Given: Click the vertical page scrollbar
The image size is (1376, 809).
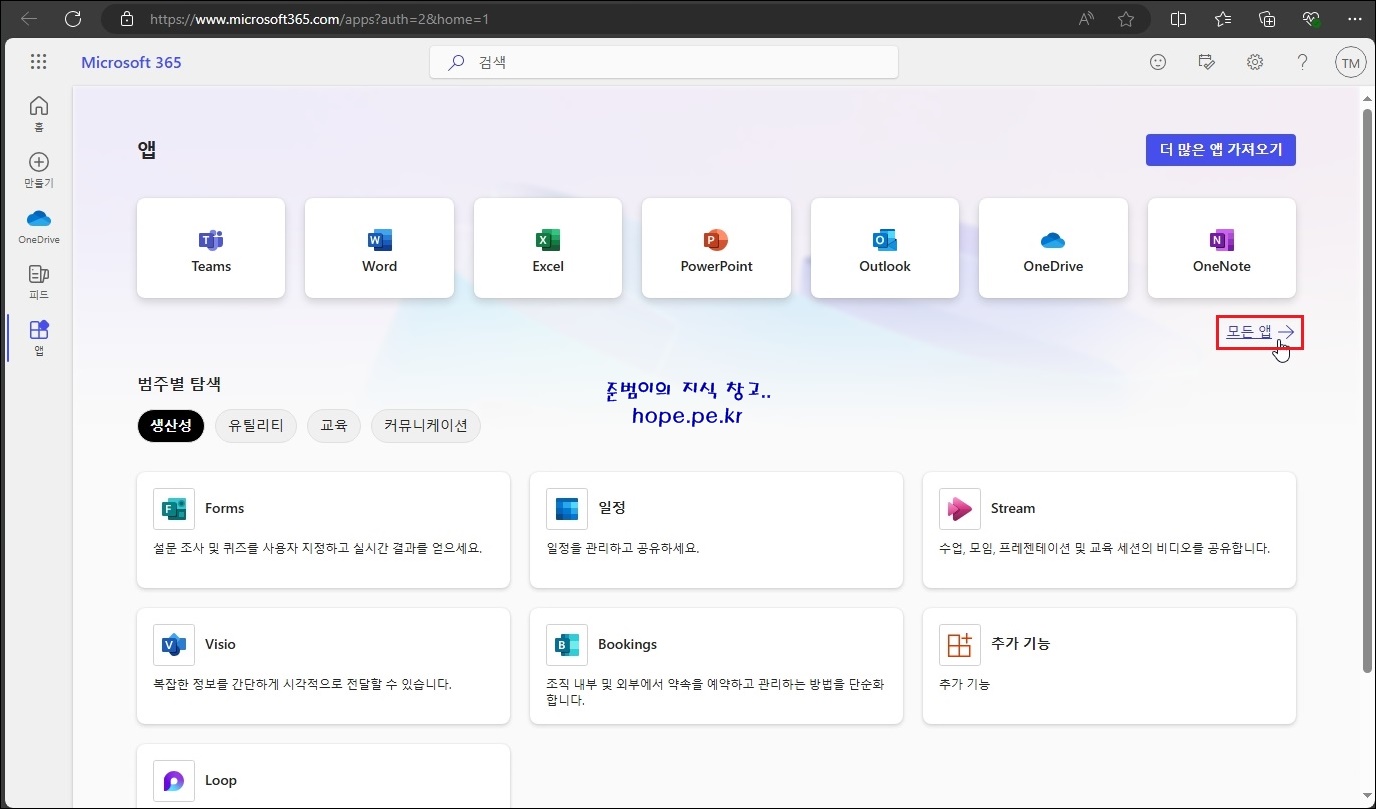Looking at the screenshot, I should [1367, 390].
